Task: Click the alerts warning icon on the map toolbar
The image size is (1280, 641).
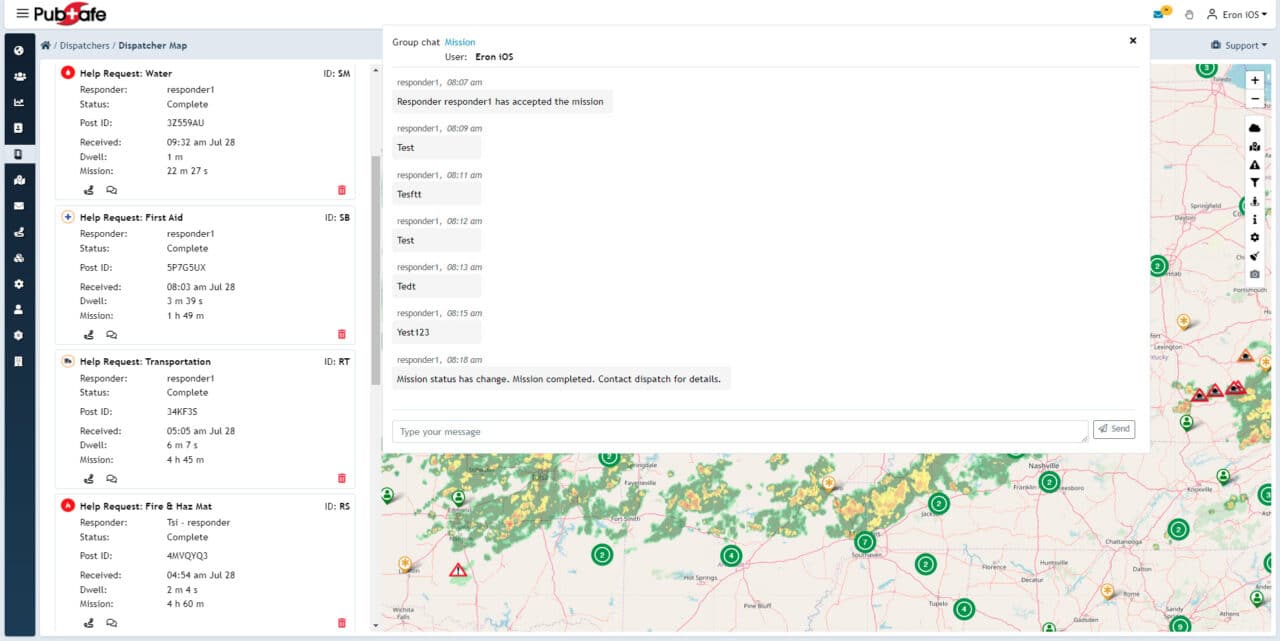Action: 1255,164
